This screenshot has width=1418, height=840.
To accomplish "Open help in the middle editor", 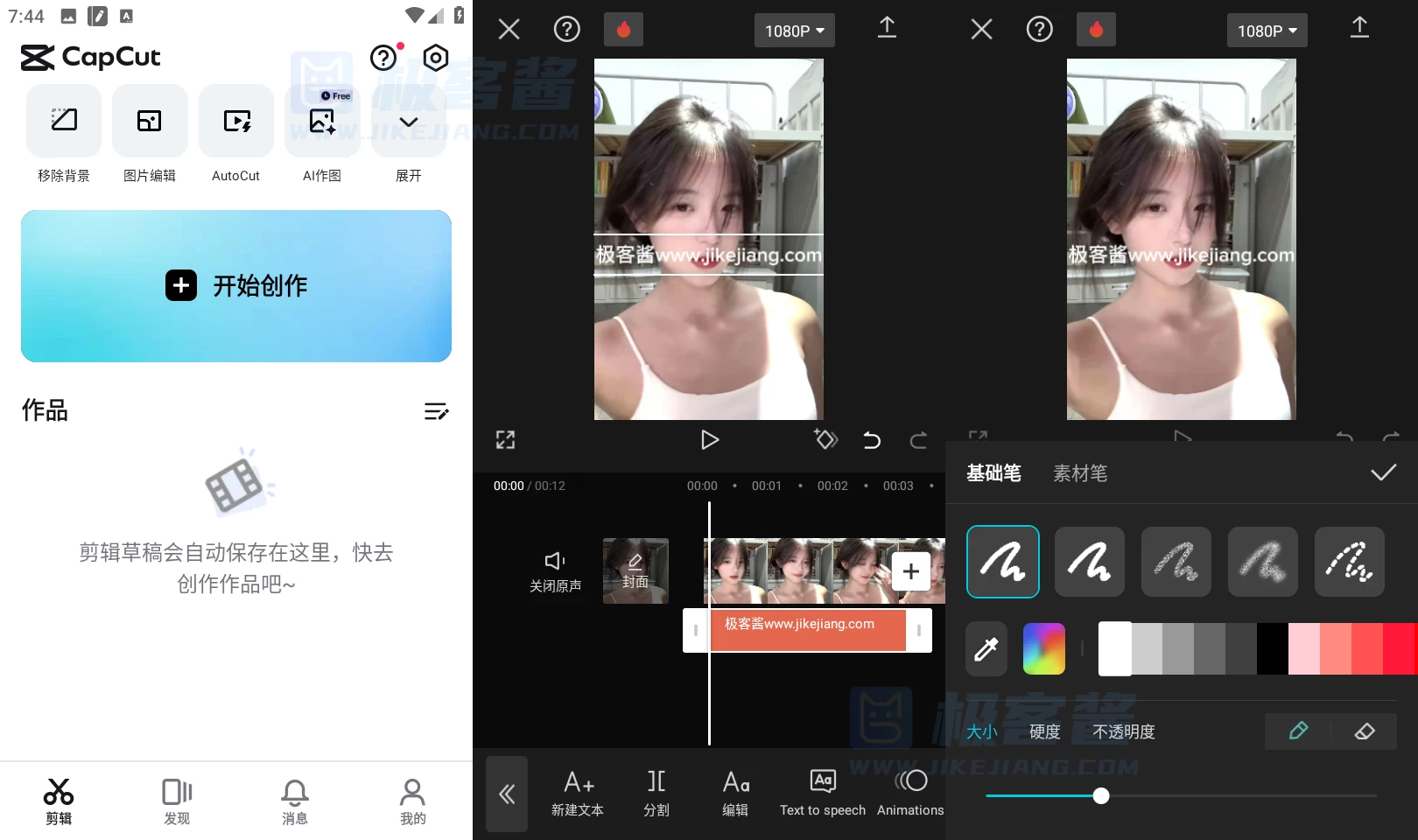I will point(567,30).
